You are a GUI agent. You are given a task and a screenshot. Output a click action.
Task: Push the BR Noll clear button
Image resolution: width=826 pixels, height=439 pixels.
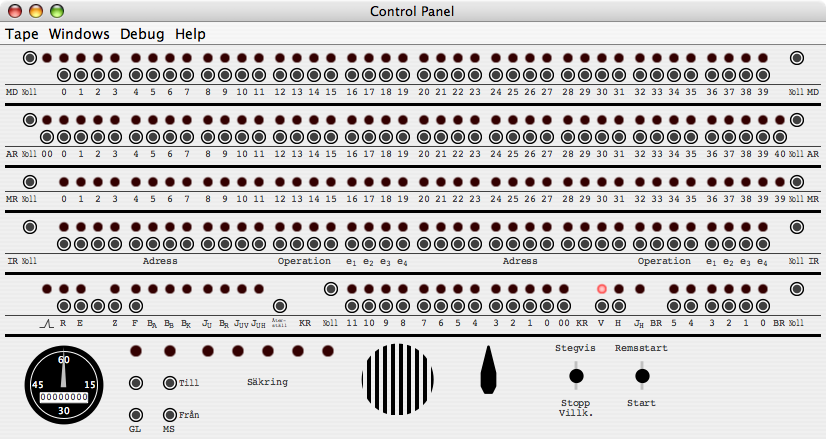[797, 289]
